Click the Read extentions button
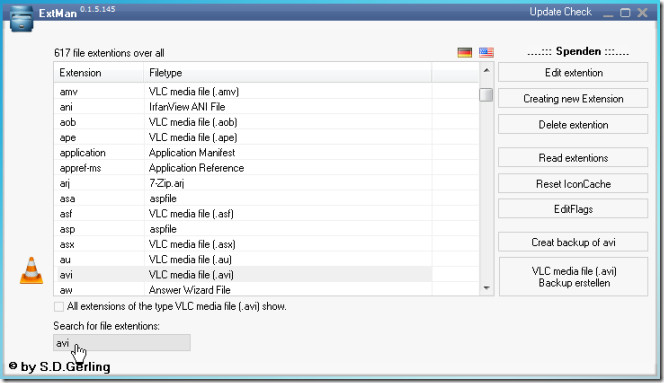Image resolution: width=664 pixels, height=383 pixels. [573, 158]
